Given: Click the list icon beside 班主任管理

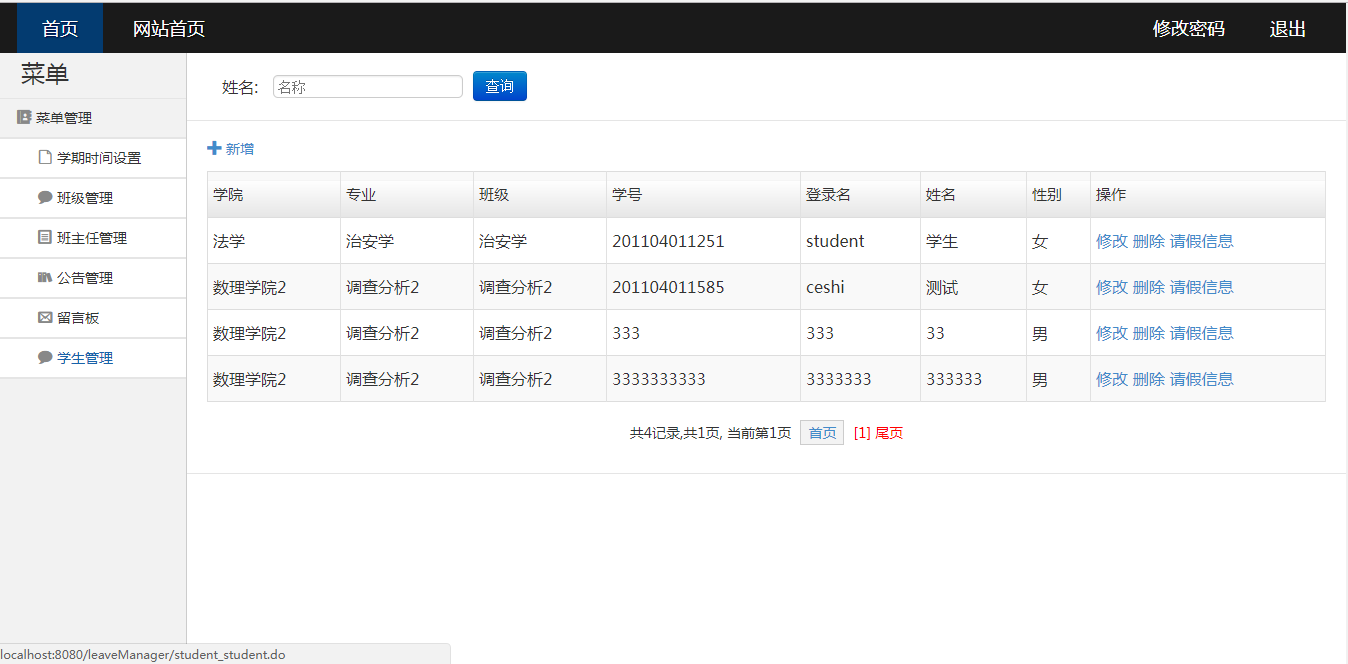Looking at the screenshot, I should 44,238.
